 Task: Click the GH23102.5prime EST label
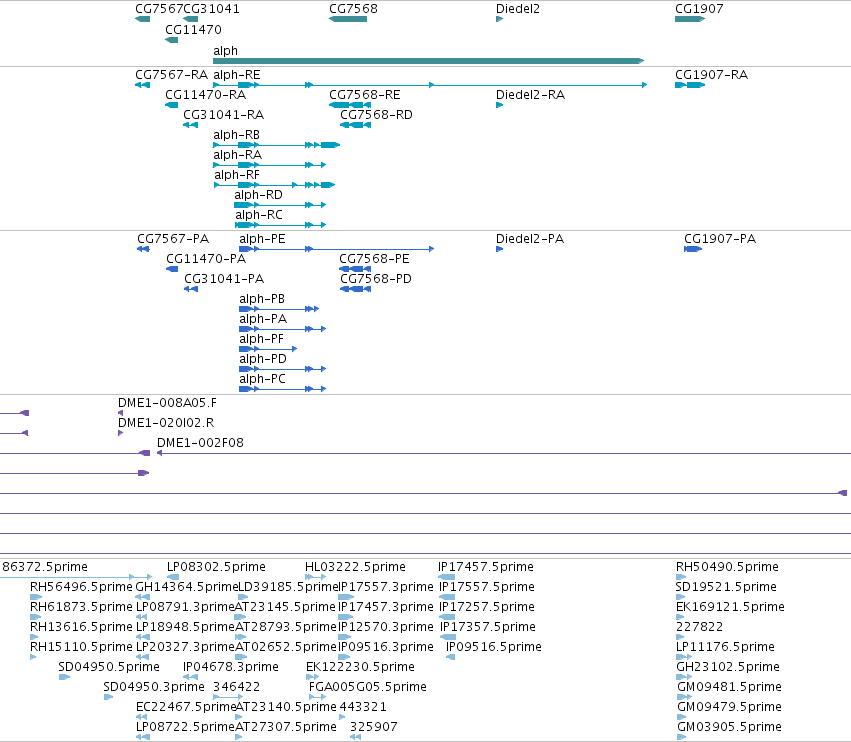[728, 667]
